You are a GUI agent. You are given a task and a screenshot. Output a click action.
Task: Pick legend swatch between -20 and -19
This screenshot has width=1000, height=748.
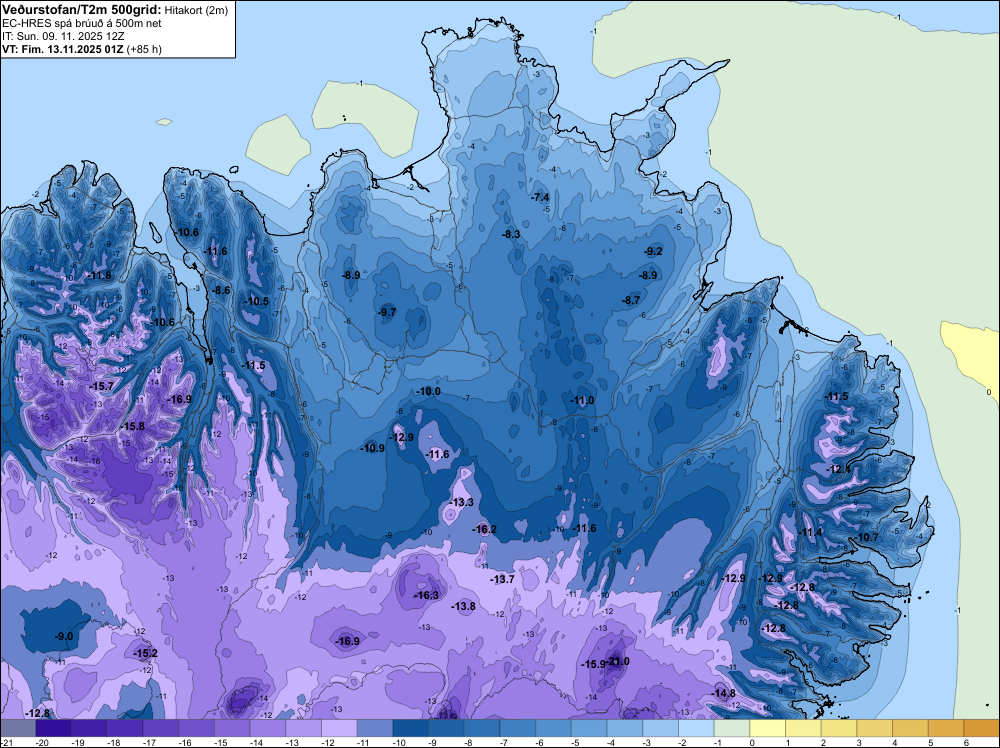pos(54,728)
